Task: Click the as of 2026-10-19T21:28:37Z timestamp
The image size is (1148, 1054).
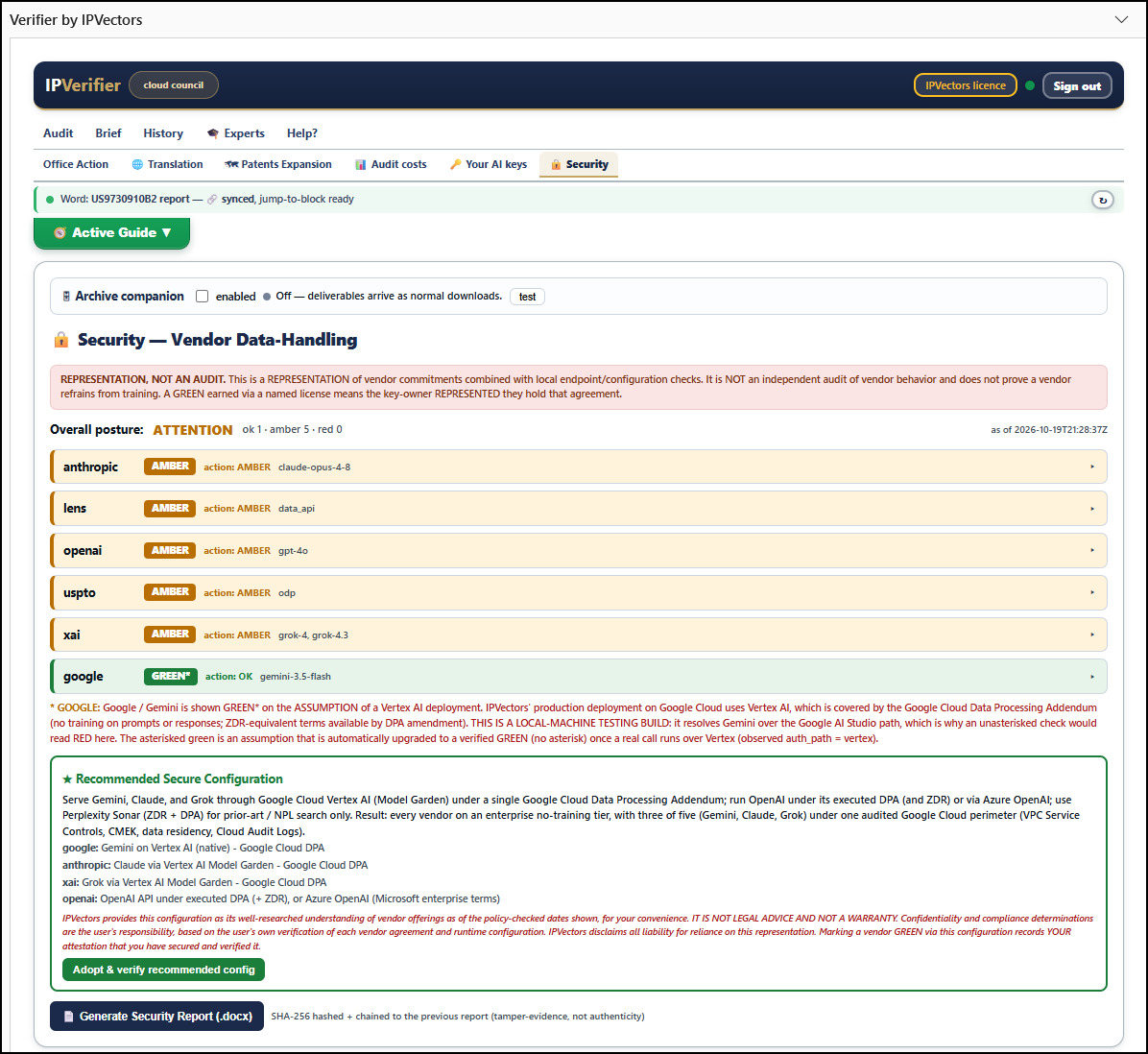Action: [1048, 430]
